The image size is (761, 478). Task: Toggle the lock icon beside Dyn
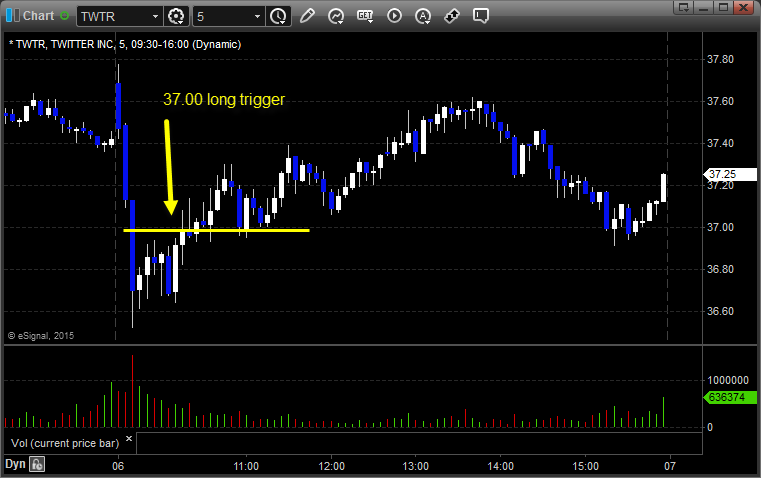click(37, 464)
